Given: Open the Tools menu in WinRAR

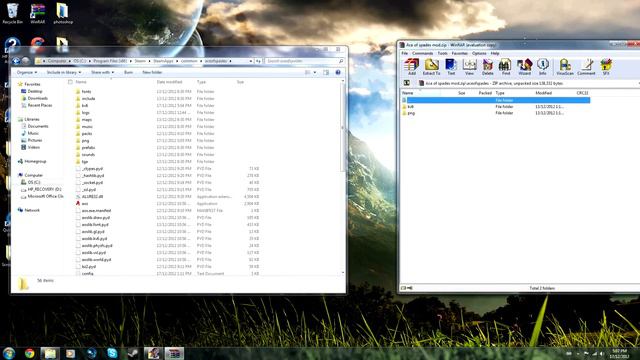Looking at the screenshot, I should click(x=442, y=53).
